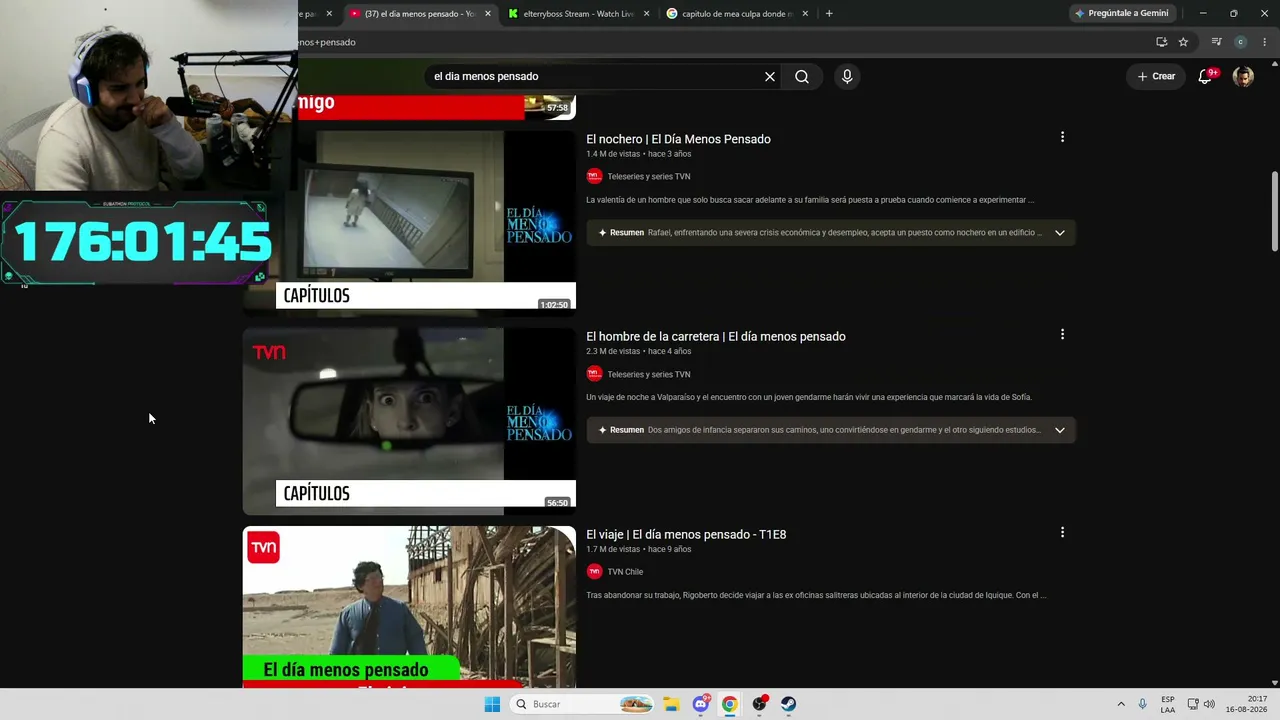Open the ESP LAA language indicator
The image size is (1280, 720).
click(1168, 704)
